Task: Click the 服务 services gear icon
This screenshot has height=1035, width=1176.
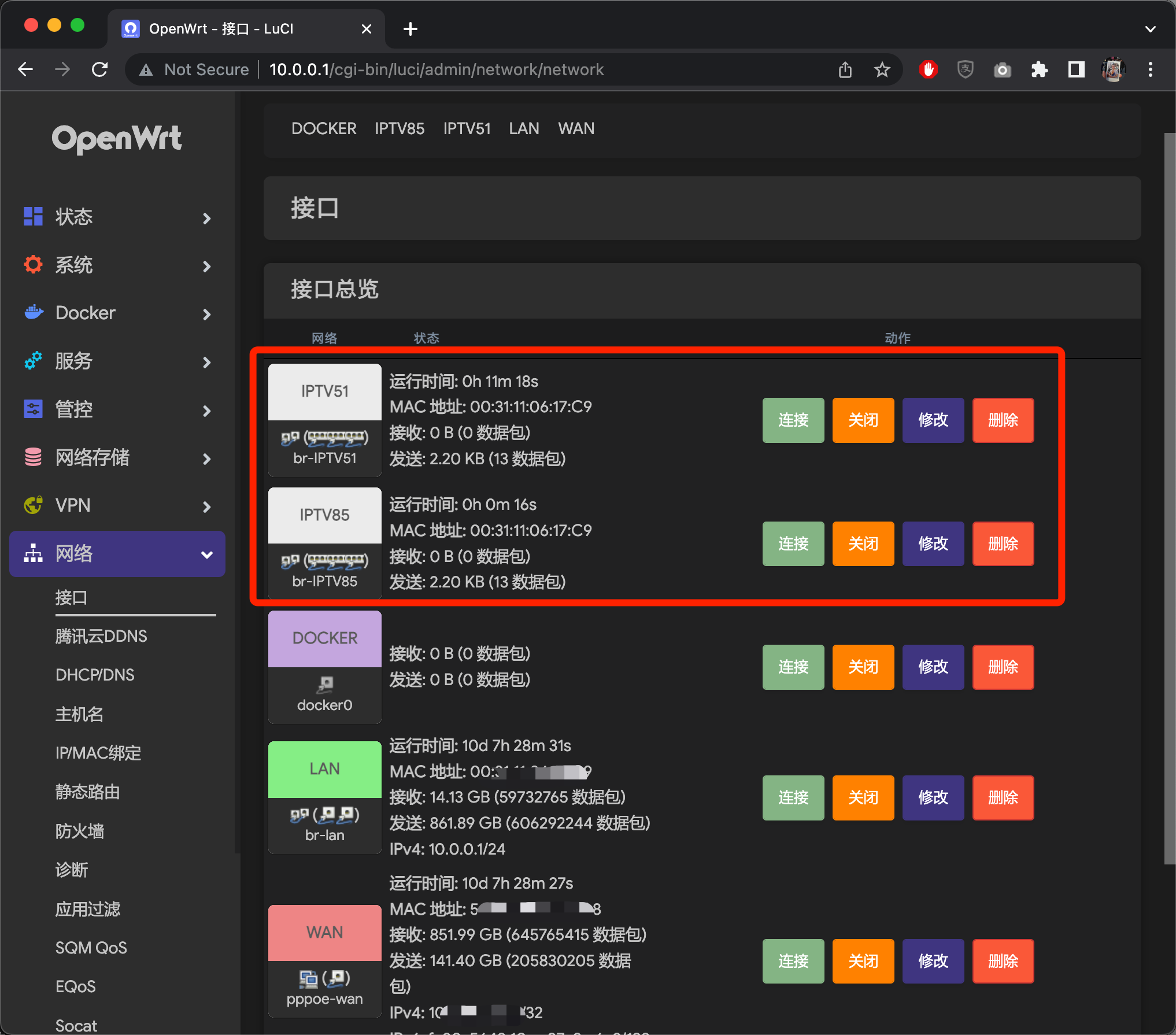Action: coord(32,361)
